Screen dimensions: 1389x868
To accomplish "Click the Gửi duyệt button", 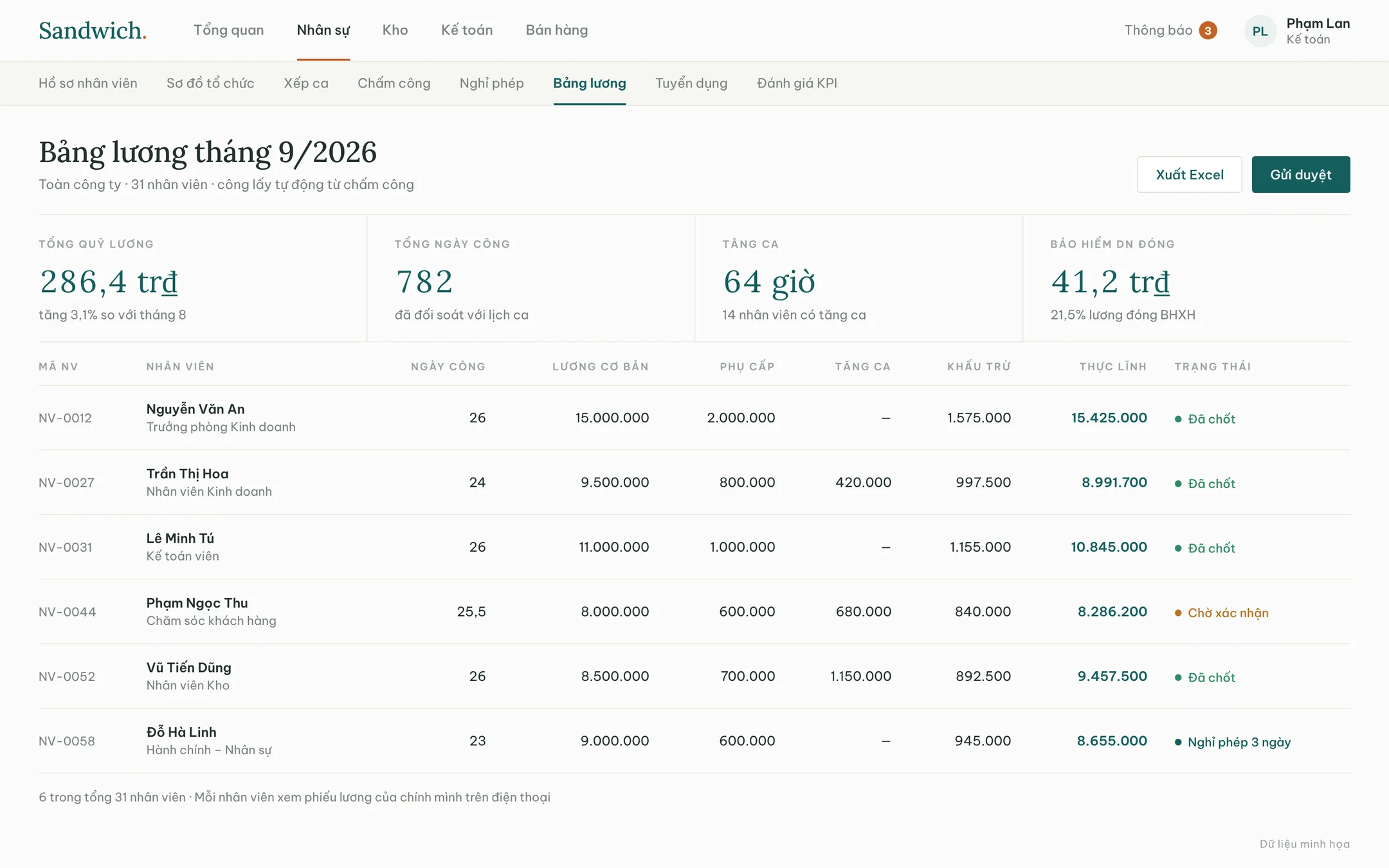I will (1301, 174).
